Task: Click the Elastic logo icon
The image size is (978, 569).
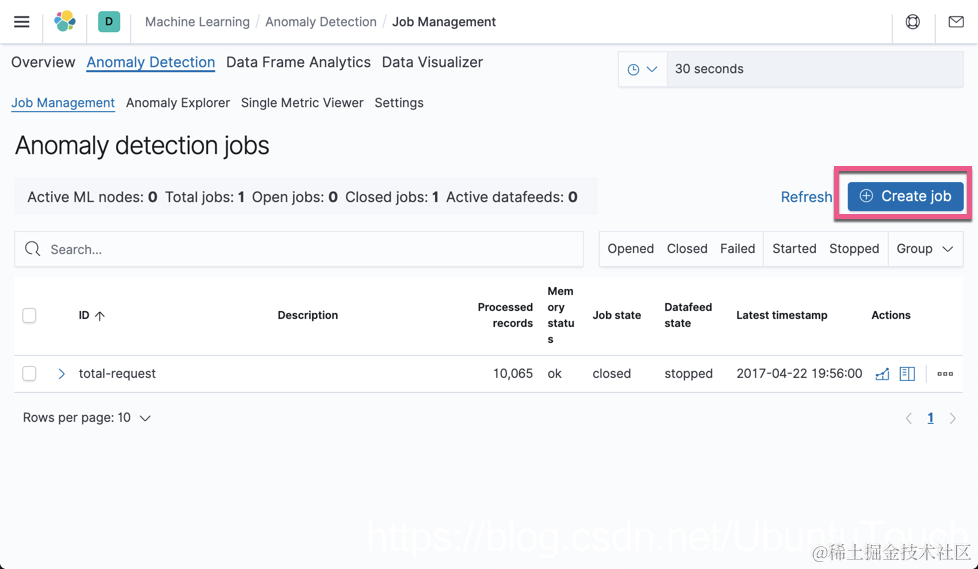Action: coord(65,21)
